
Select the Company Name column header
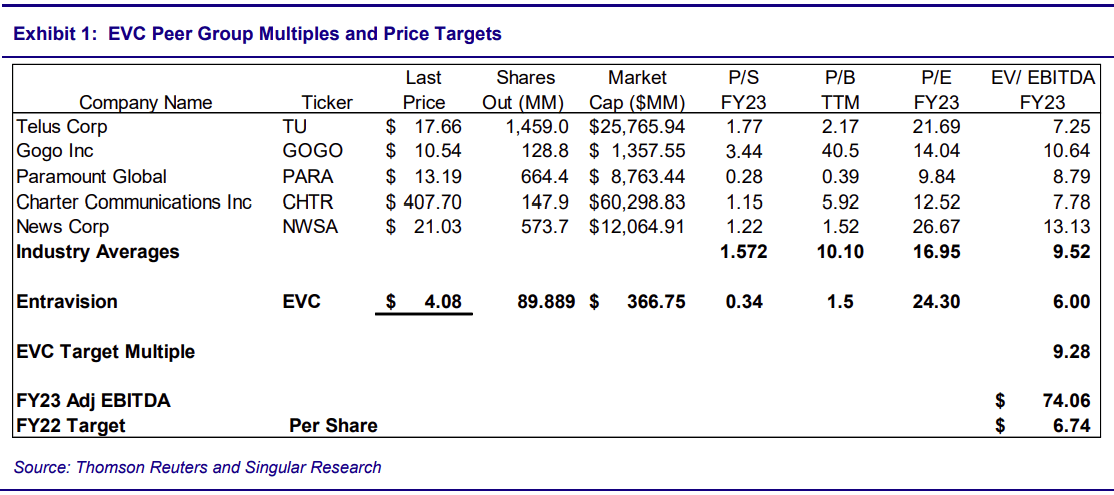(x=146, y=102)
